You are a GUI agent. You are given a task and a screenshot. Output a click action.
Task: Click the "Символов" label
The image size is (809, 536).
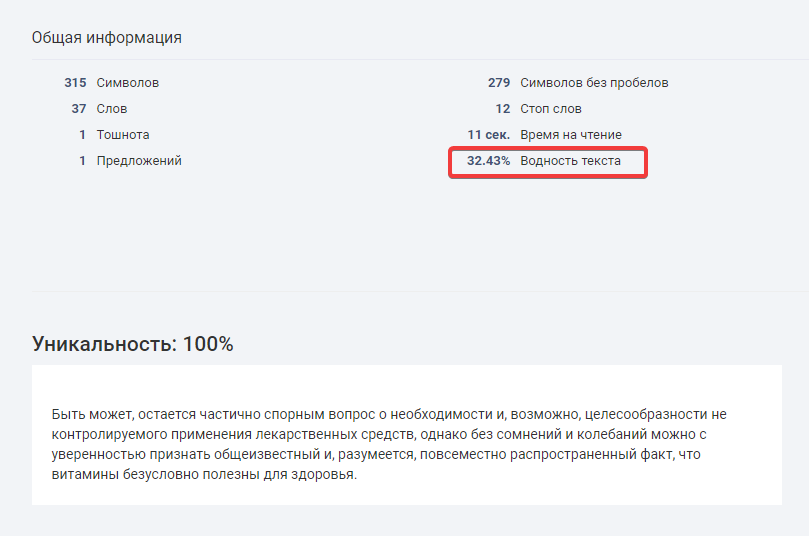point(127,83)
